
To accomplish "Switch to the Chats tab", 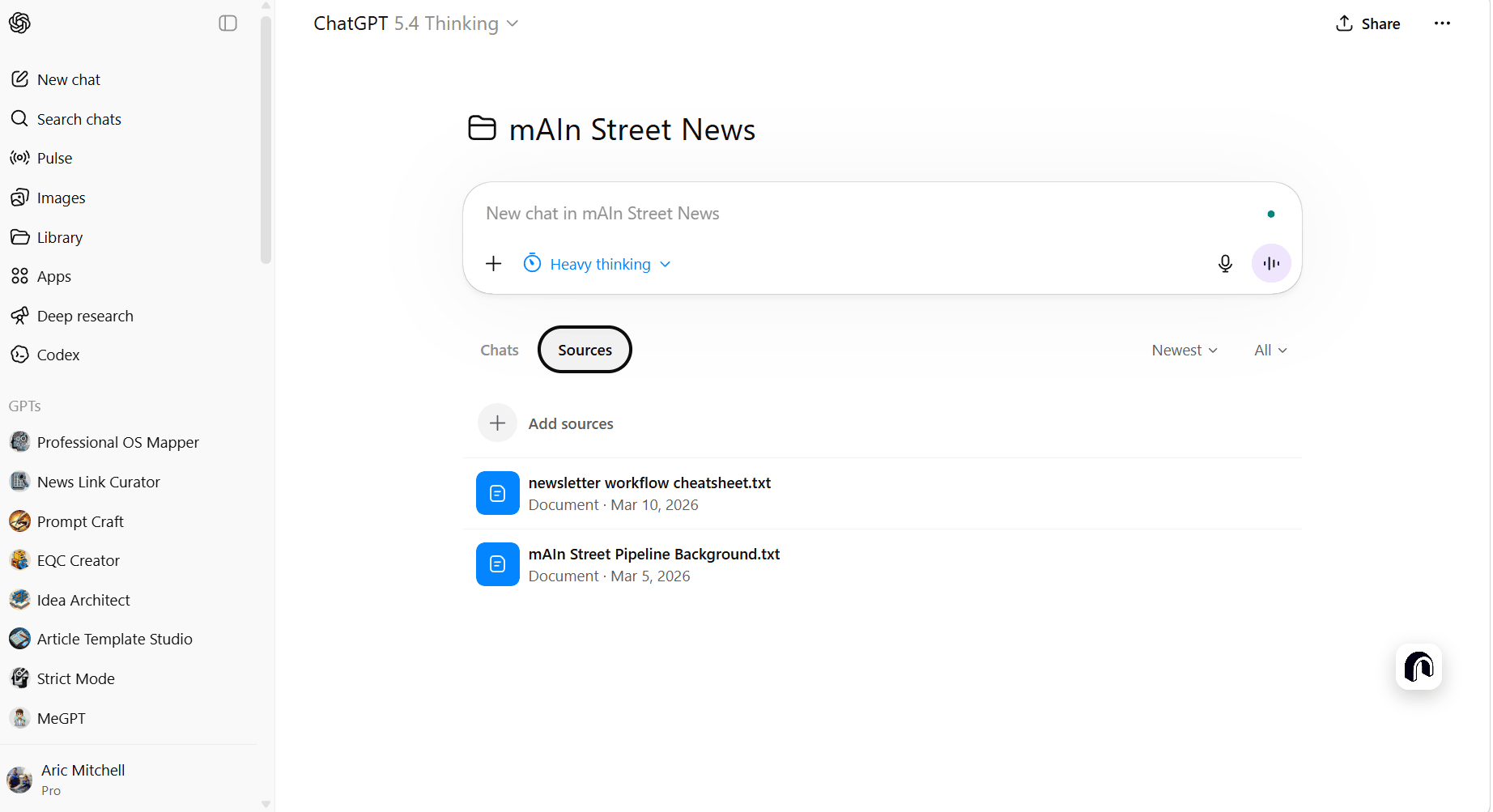I will [500, 351].
